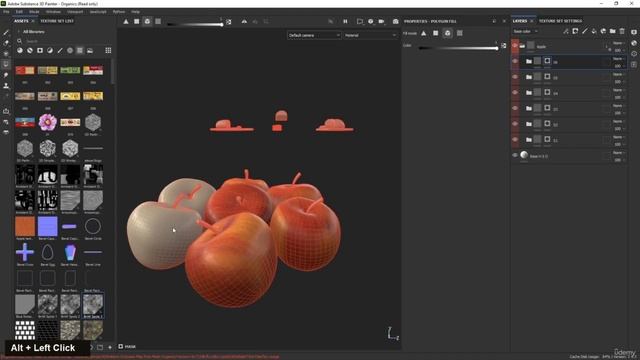Select the Eraser tool in left toolbar
Viewport: 640px width, 360px height.
click(x=6, y=43)
